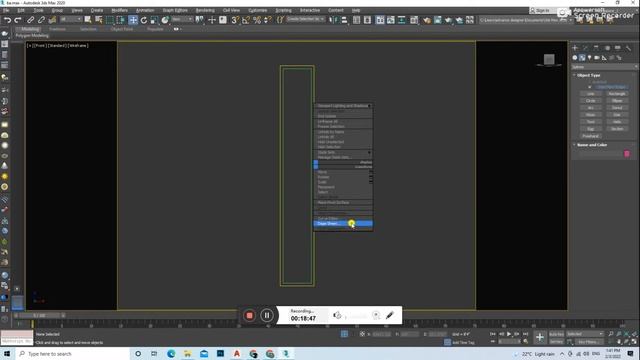Switch to the Freeform ribbon tab

[57, 29]
